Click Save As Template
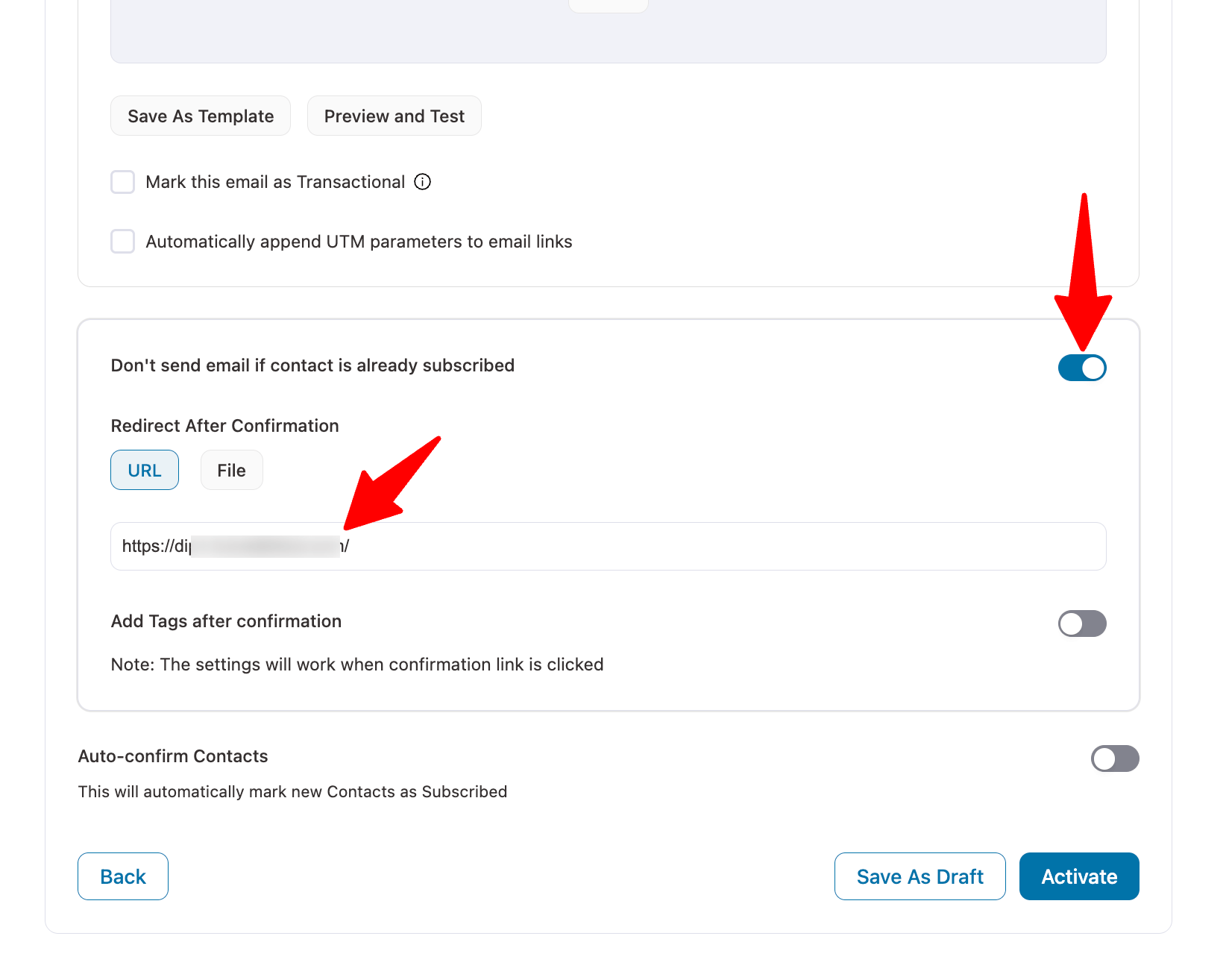The height and width of the screenshot is (980, 1229). tap(201, 116)
